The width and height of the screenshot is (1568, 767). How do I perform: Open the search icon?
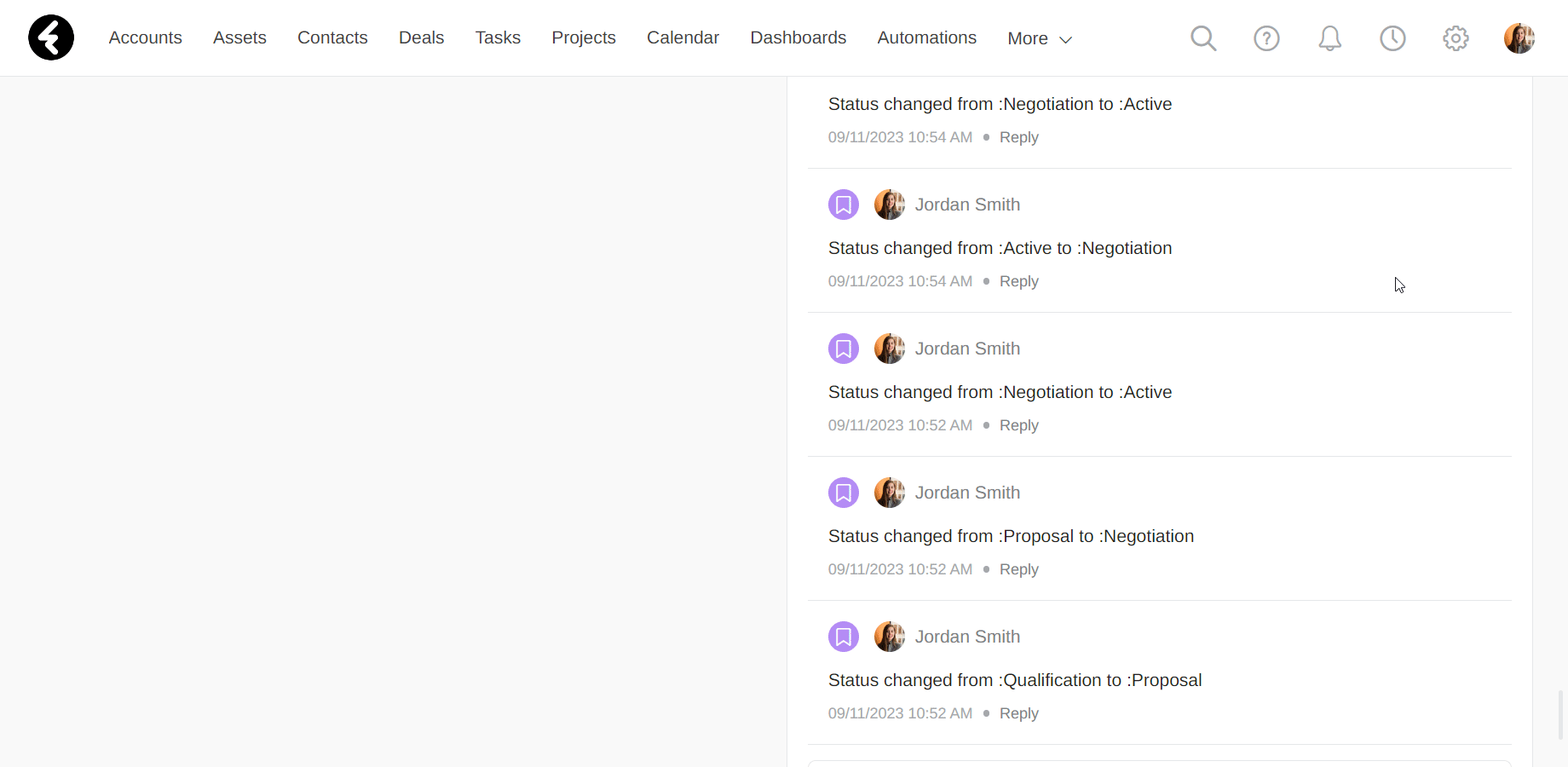click(x=1203, y=38)
